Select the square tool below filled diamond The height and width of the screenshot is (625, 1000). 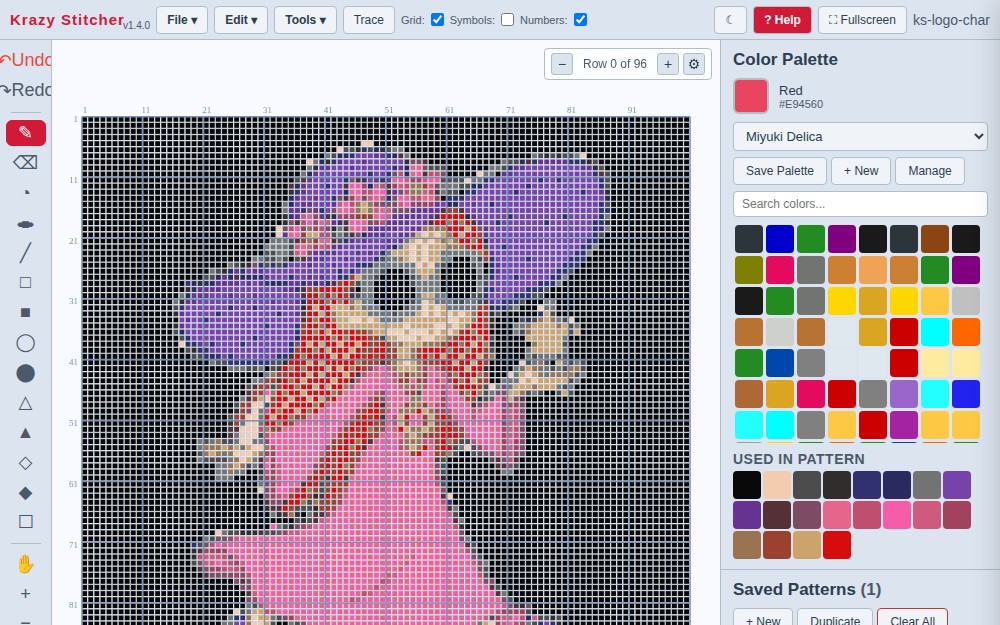tap(26, 522)
